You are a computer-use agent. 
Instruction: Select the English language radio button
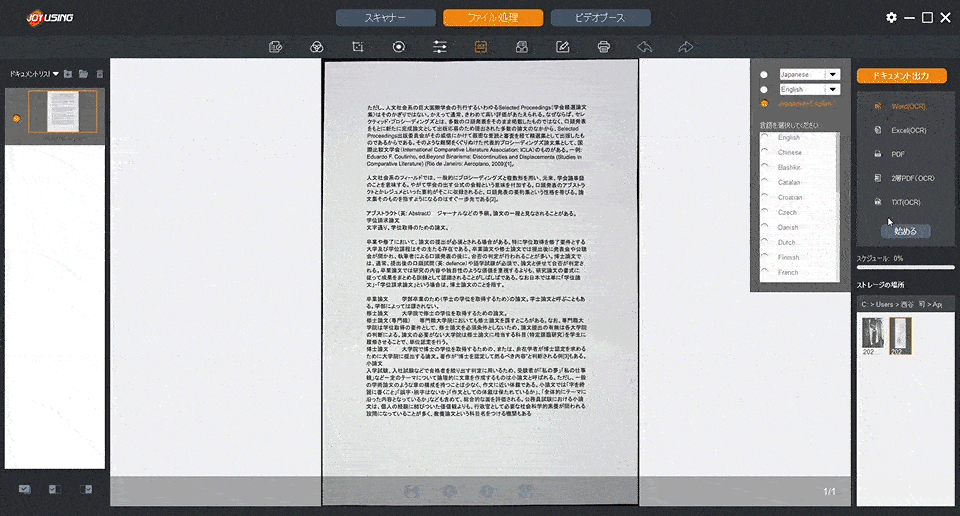[x=764, y=90]
